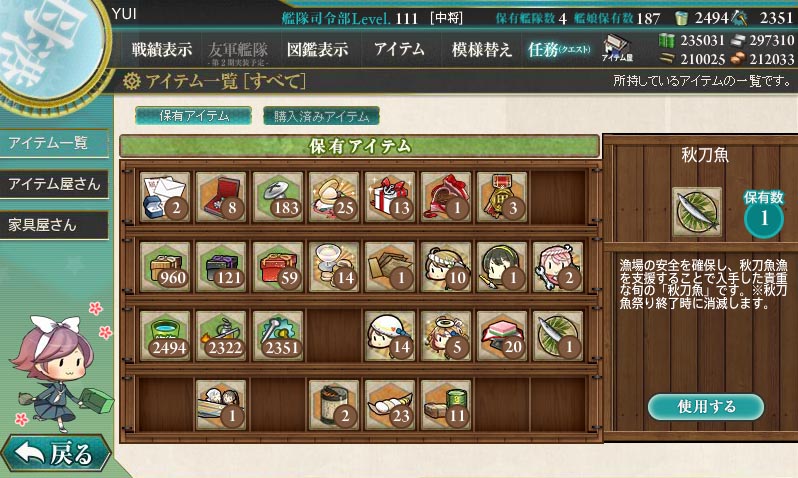Switch to 購入済みアイテム tab
The width and height of the screenshot is (798, 478).
pyautogui.click(x=321, y=116)
